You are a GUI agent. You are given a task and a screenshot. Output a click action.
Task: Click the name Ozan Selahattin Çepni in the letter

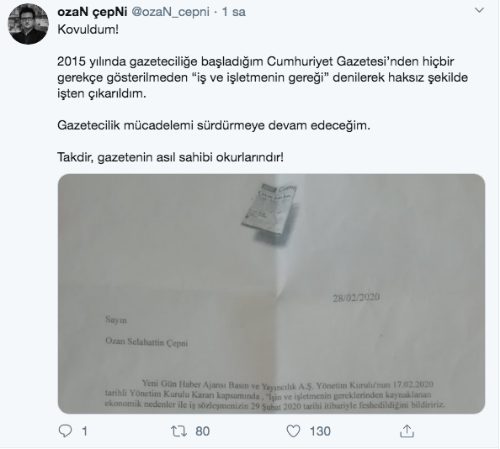(147, 342)
